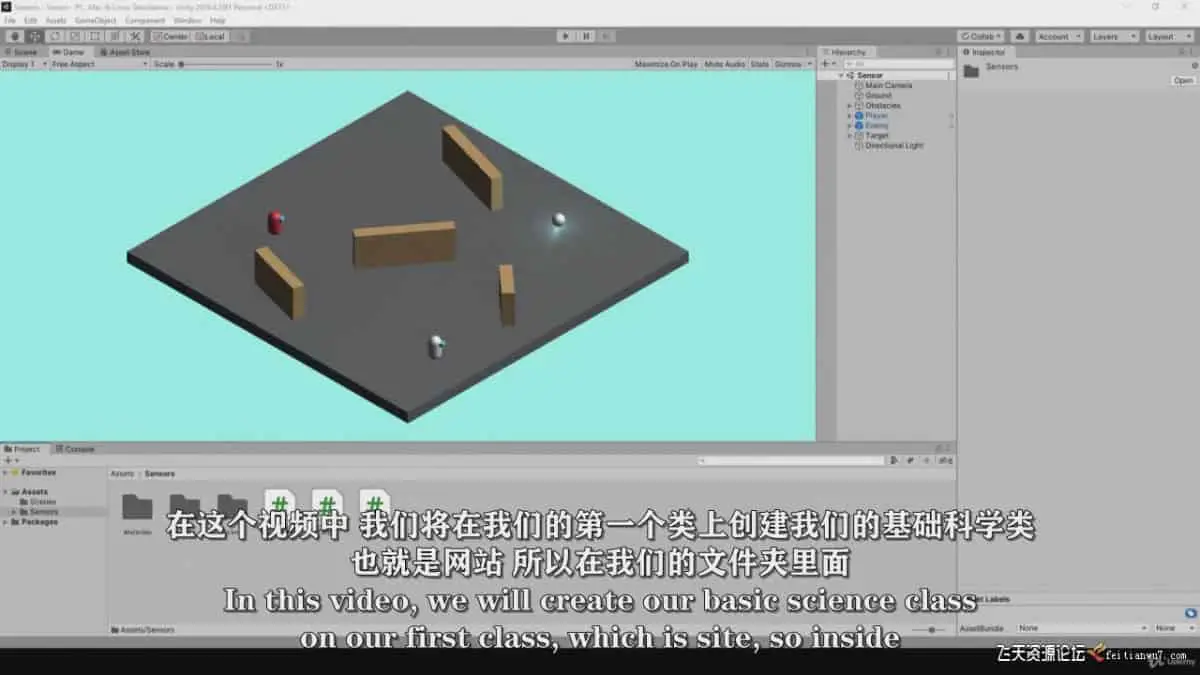The height and width of the screenshot is (675, 1200).
Task: Open the Component menu
Action: 145,20
